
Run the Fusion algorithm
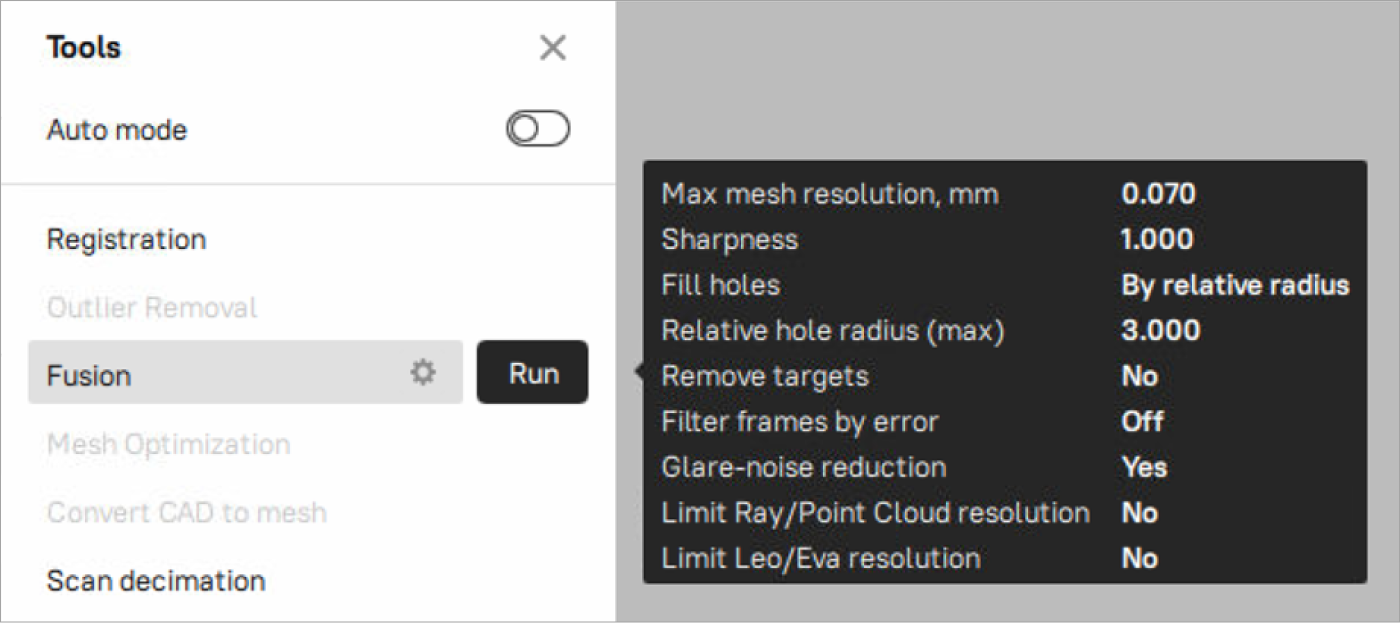[532, 374]
